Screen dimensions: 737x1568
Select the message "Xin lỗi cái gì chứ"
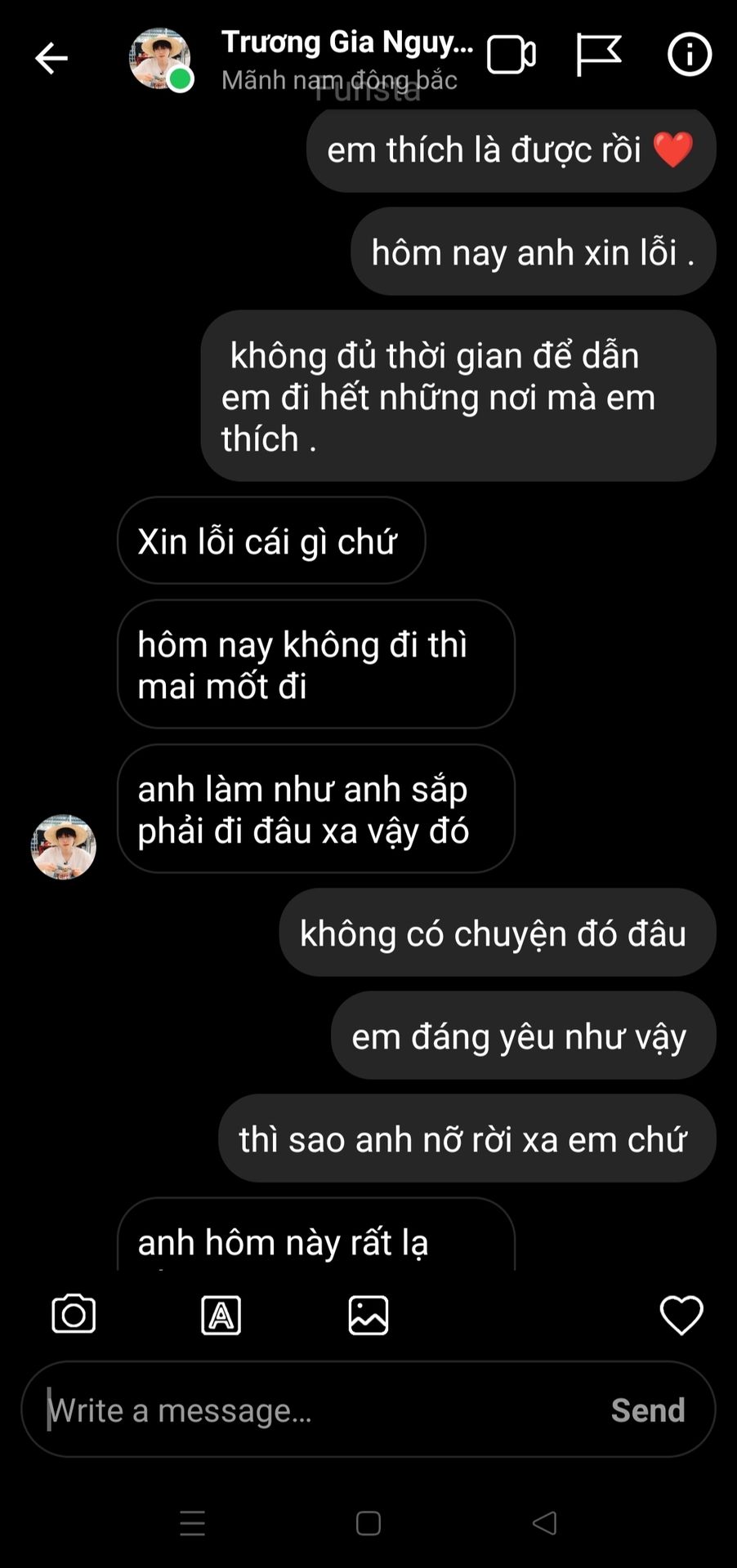pyautogui.click(x=271, y=541)
